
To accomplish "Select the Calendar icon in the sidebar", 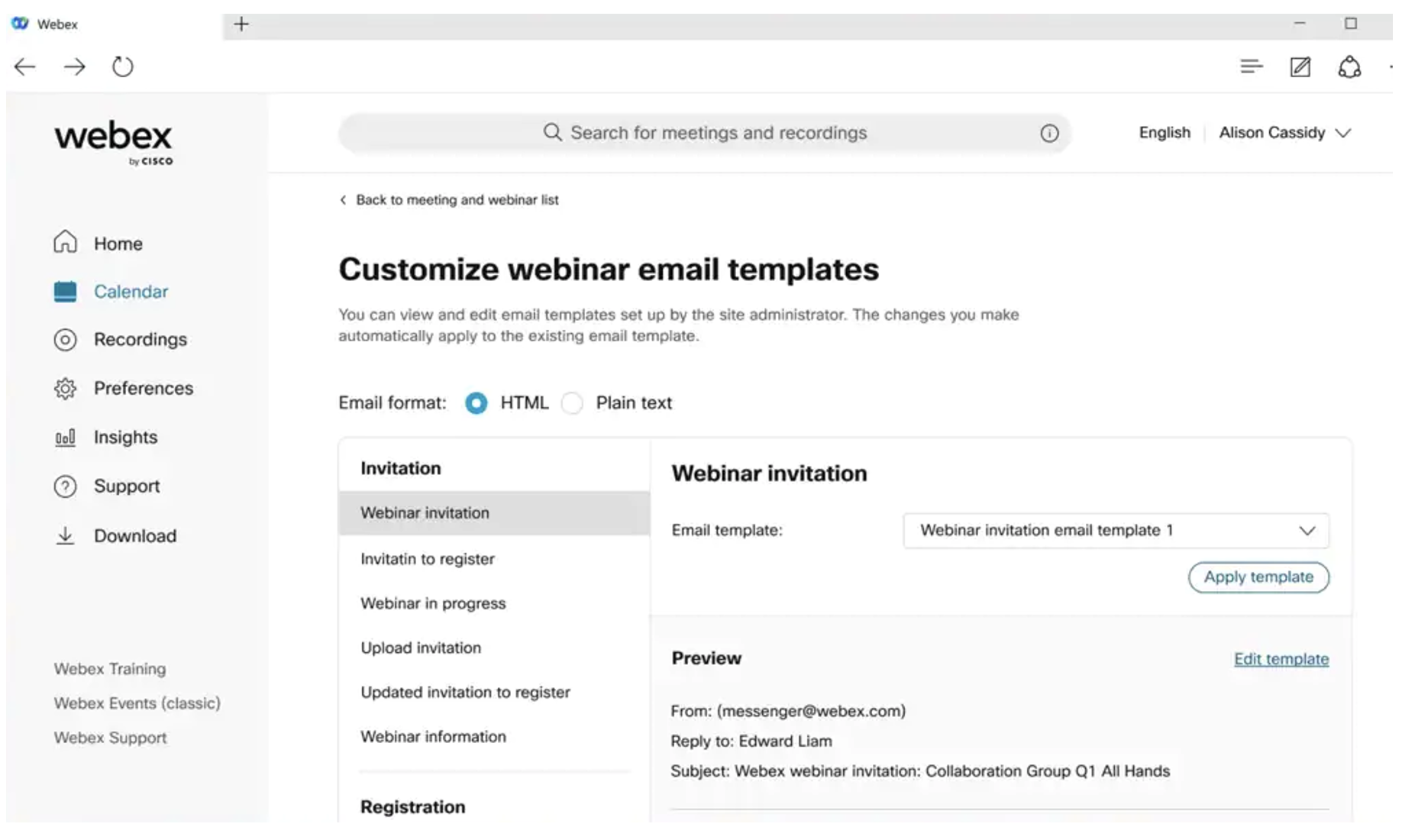I will (66, 292).
